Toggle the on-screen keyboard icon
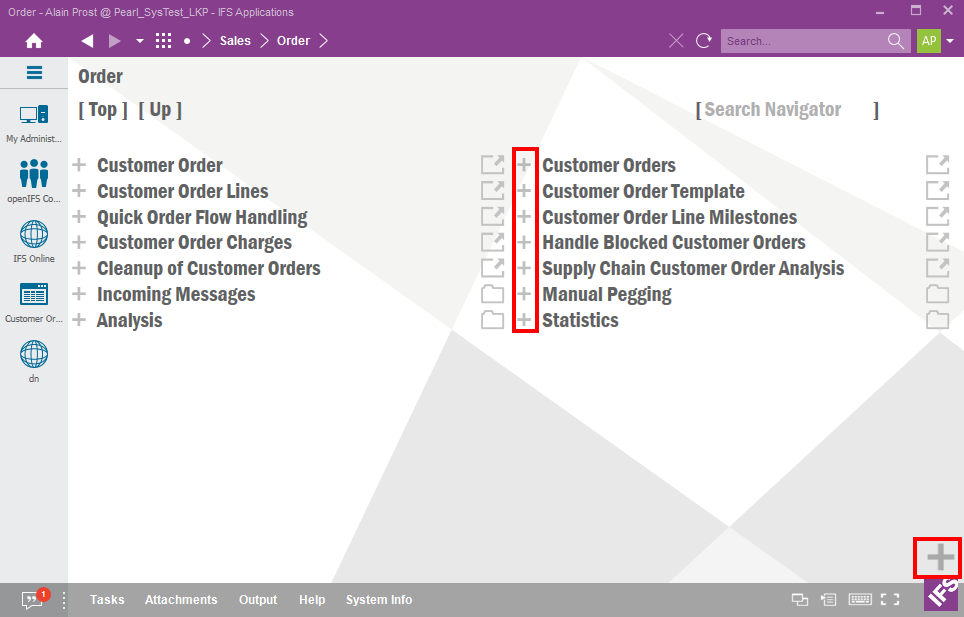964x617 pixels. coord(859,600)
